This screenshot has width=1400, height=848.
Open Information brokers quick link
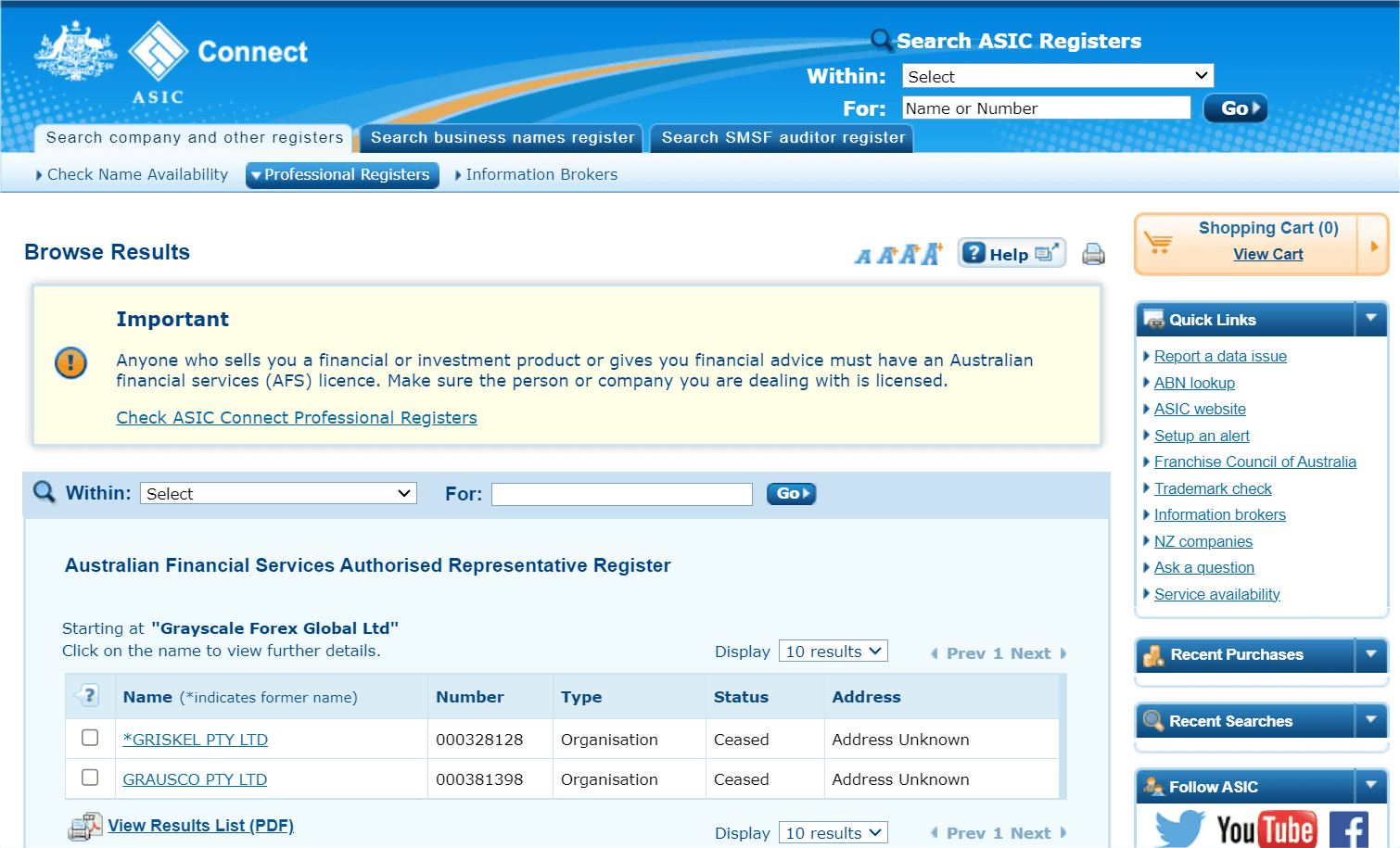click(x=1220, y=514)
